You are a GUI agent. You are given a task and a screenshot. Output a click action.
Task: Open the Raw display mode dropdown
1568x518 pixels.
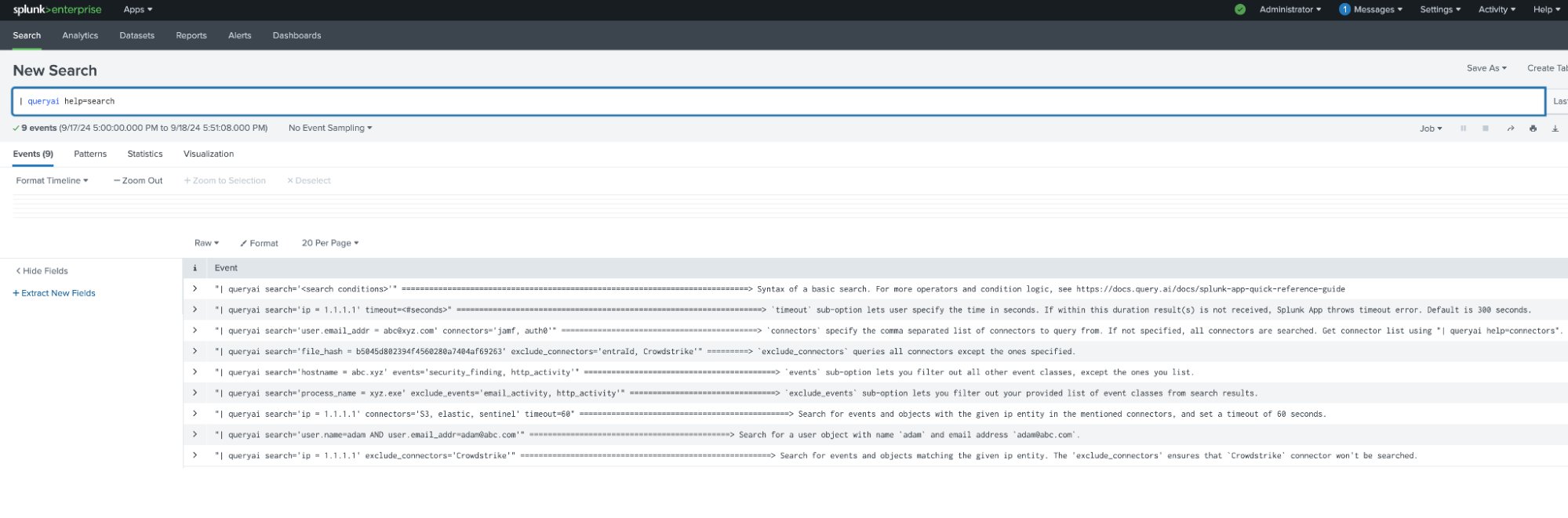pyautogui.click(x=206, y=243)
